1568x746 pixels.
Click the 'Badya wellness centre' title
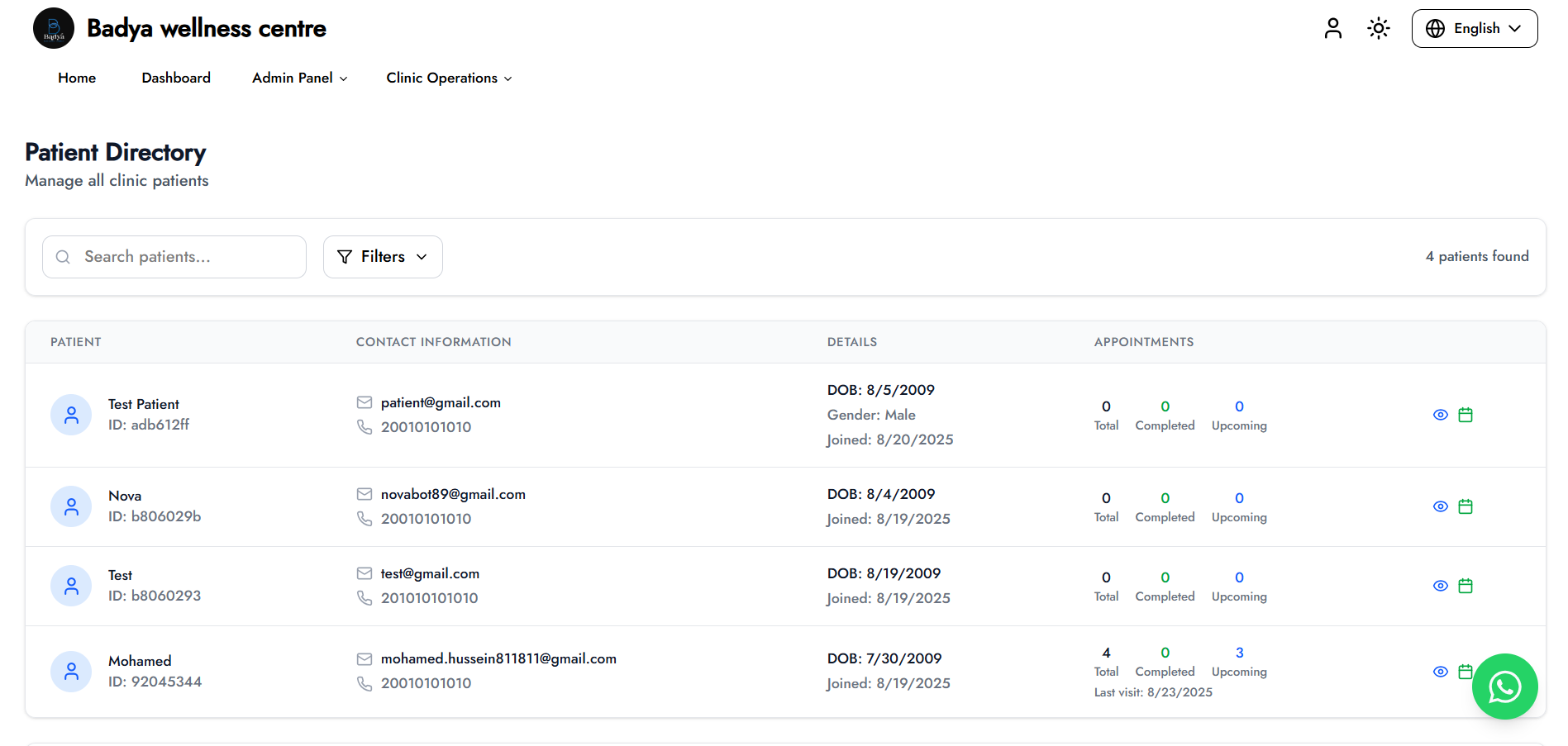pyautogui.click(x=207, y=28)
